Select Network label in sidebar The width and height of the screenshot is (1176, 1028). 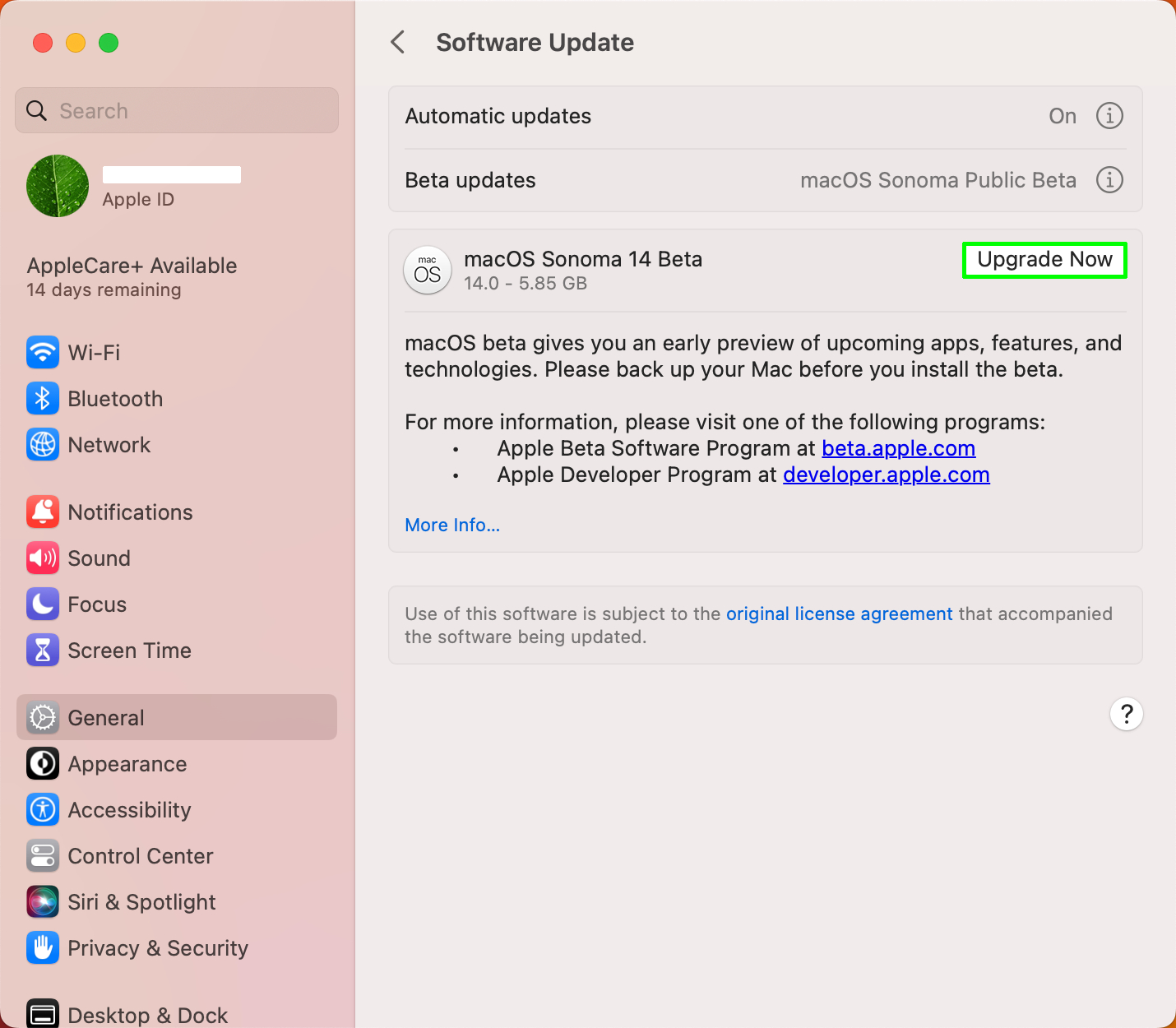pos(109,445)
